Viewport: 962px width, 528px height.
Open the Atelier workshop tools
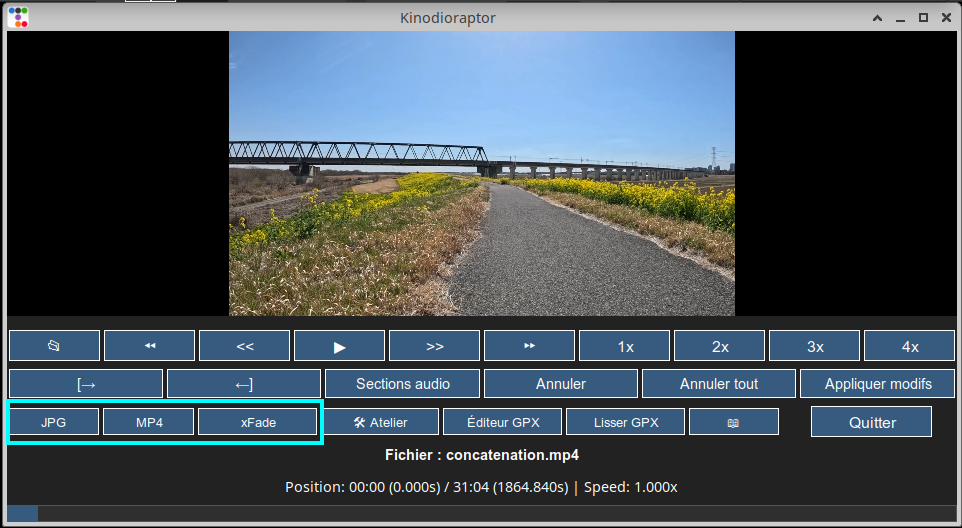pos(381,422)
